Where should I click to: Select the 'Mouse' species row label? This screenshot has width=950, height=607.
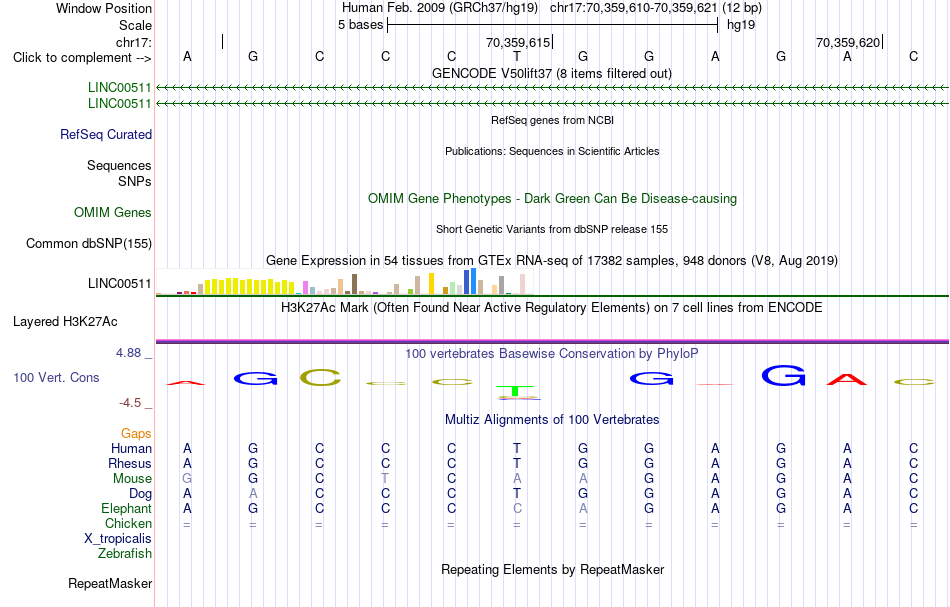(x=133, y=479)
